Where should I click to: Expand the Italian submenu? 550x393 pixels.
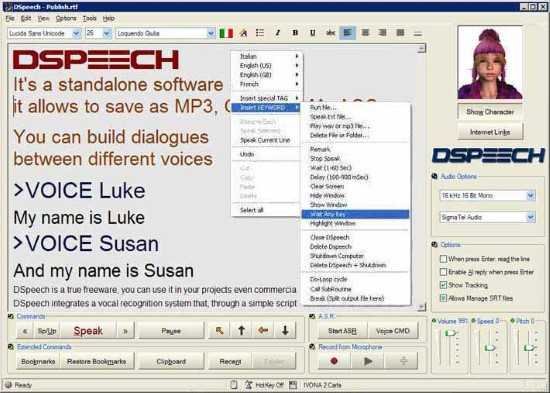pos(267,56)
